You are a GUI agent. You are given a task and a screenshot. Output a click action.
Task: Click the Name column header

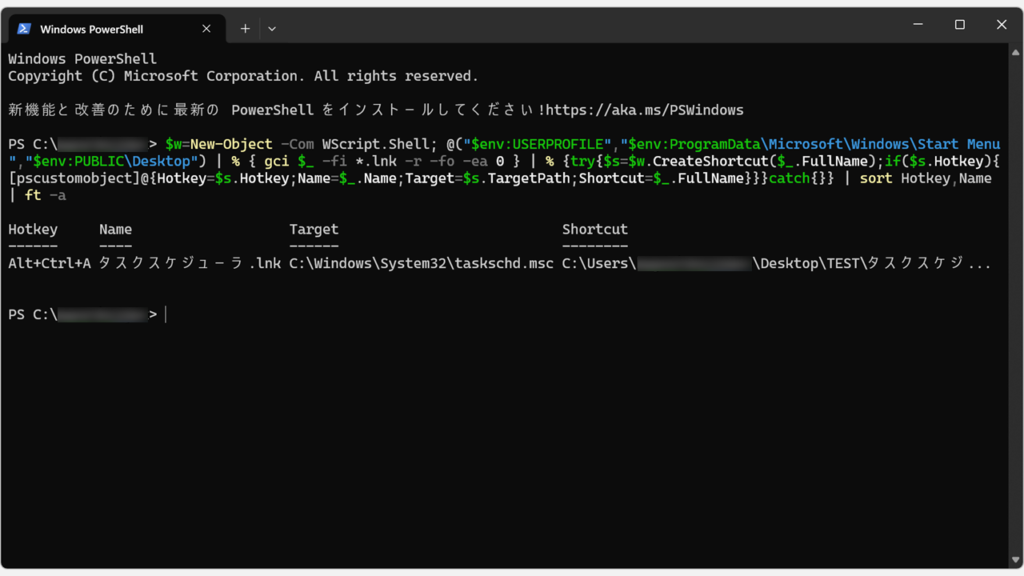click(x=115, y=229)
